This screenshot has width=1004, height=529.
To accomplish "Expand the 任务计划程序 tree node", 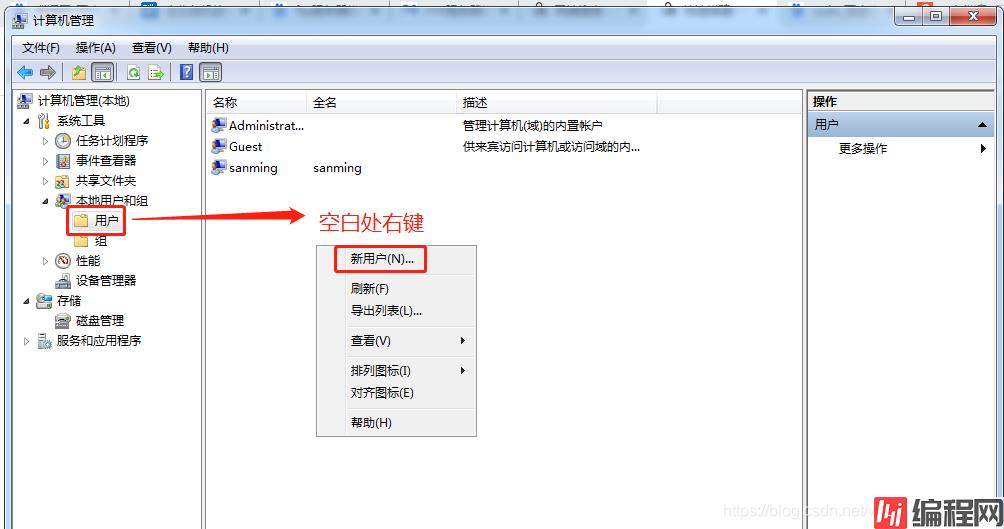I will coord(45,141).
